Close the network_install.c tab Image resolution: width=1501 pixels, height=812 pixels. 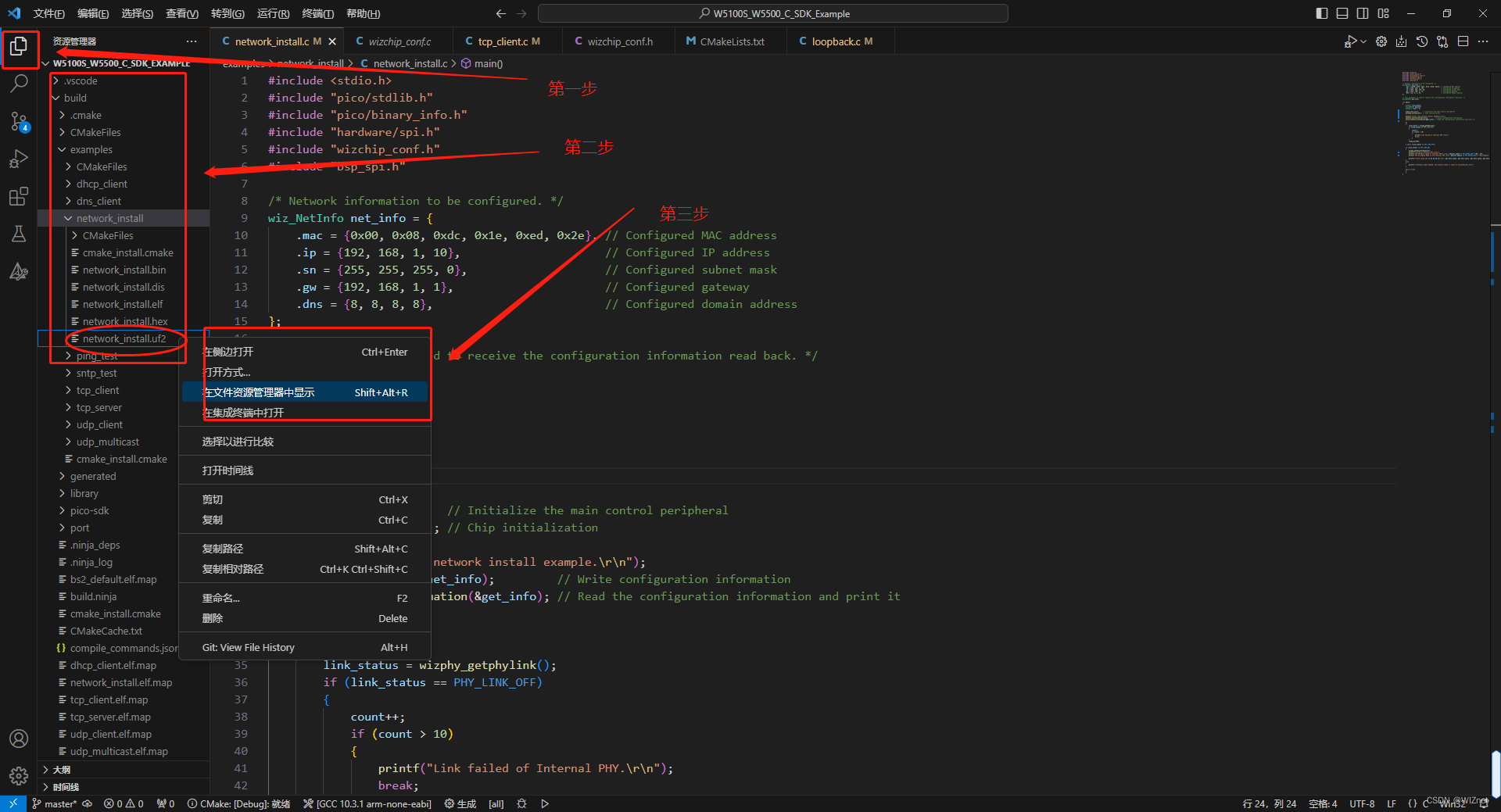click(x=332, y=41)
